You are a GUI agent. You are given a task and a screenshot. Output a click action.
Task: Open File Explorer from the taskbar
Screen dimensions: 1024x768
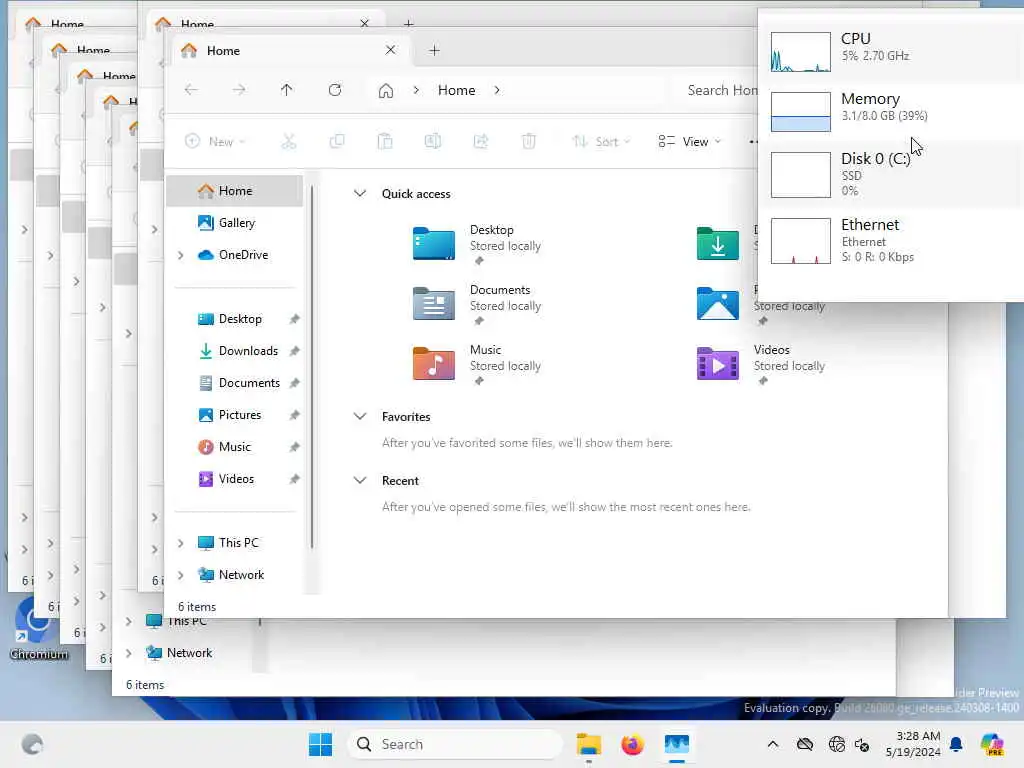(x=588, y=744)
